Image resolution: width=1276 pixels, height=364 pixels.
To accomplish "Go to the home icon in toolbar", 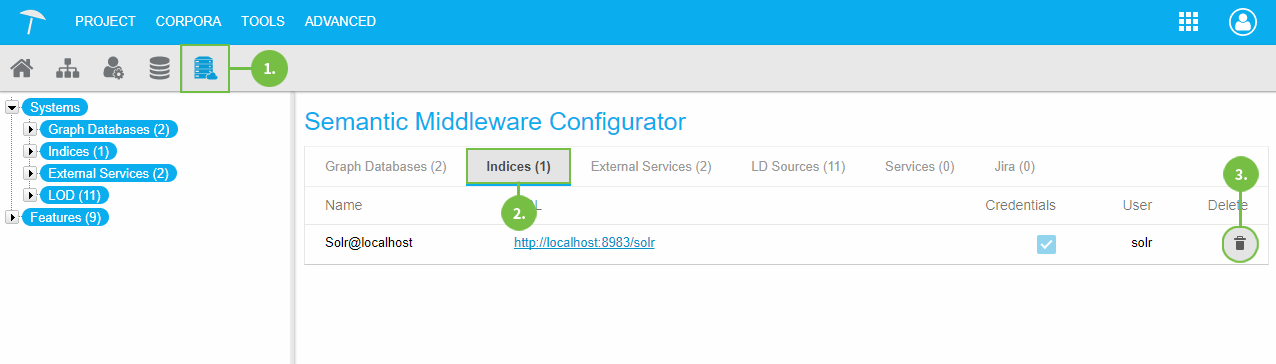I will 22,69.
